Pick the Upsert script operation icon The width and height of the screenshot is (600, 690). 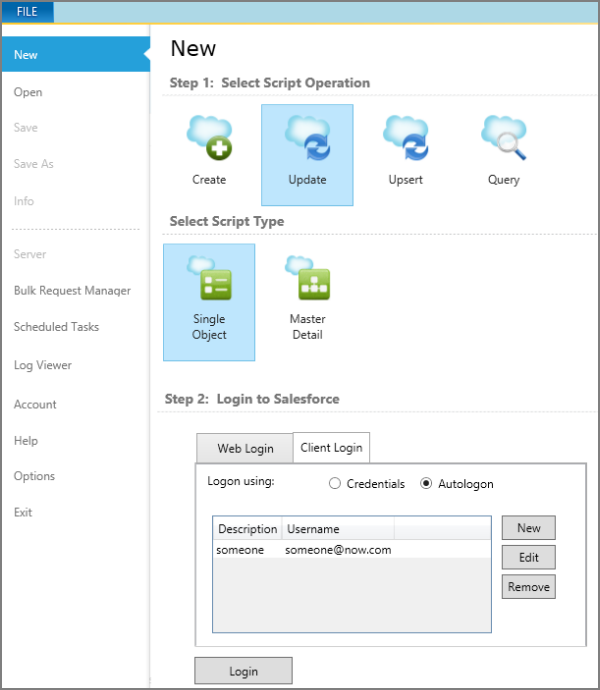405,138
